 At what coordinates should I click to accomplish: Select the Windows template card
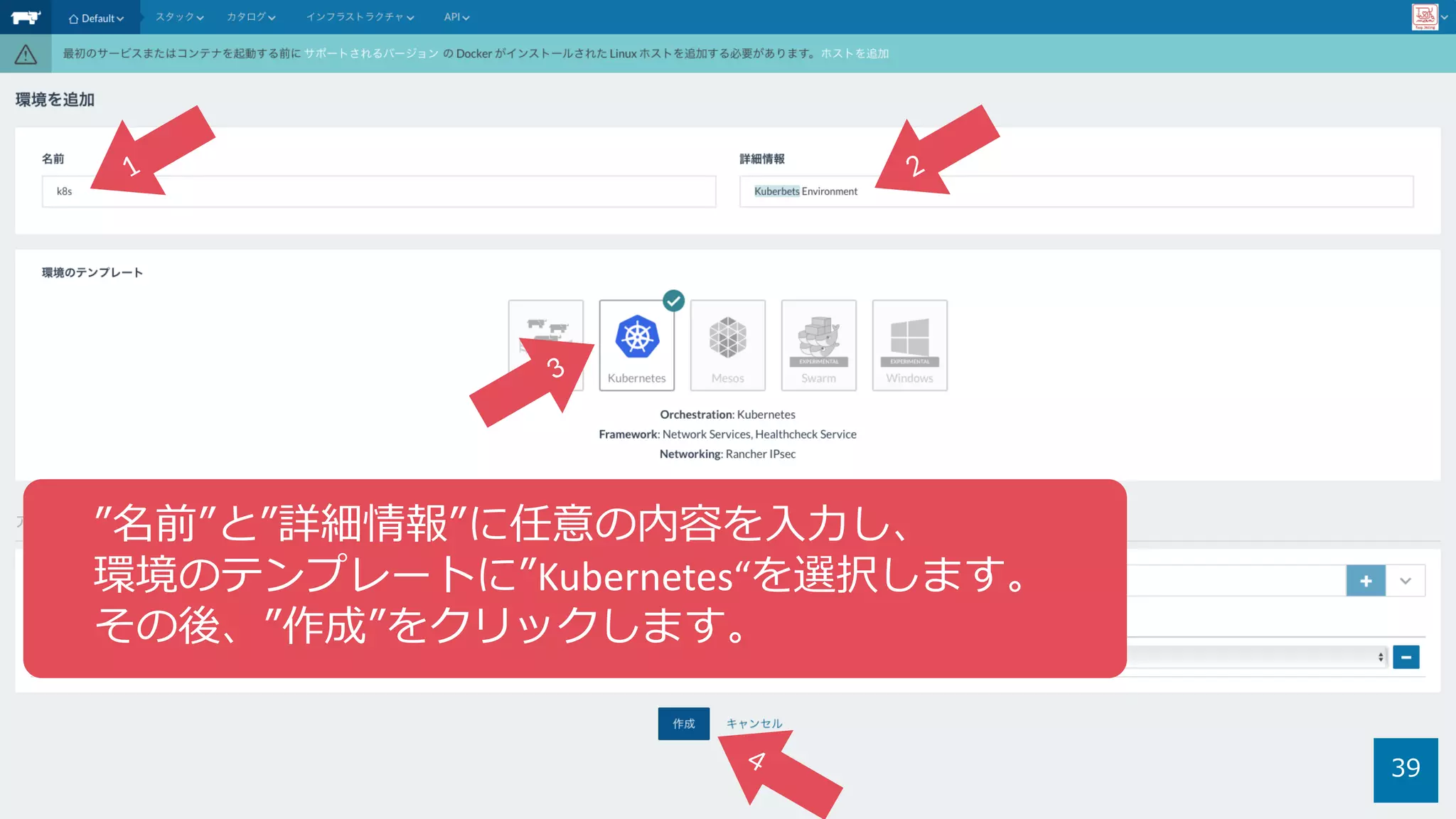[909, 345]
